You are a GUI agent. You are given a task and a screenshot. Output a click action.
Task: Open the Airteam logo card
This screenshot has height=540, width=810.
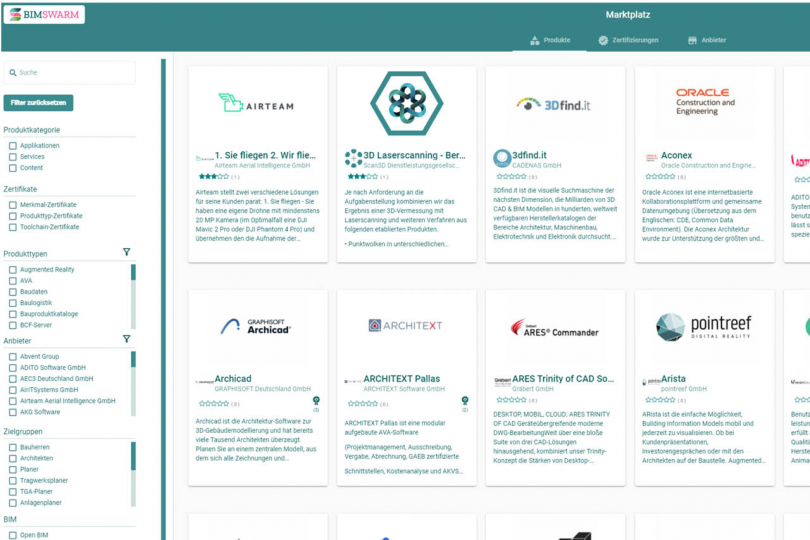click(x=258, y=102)
